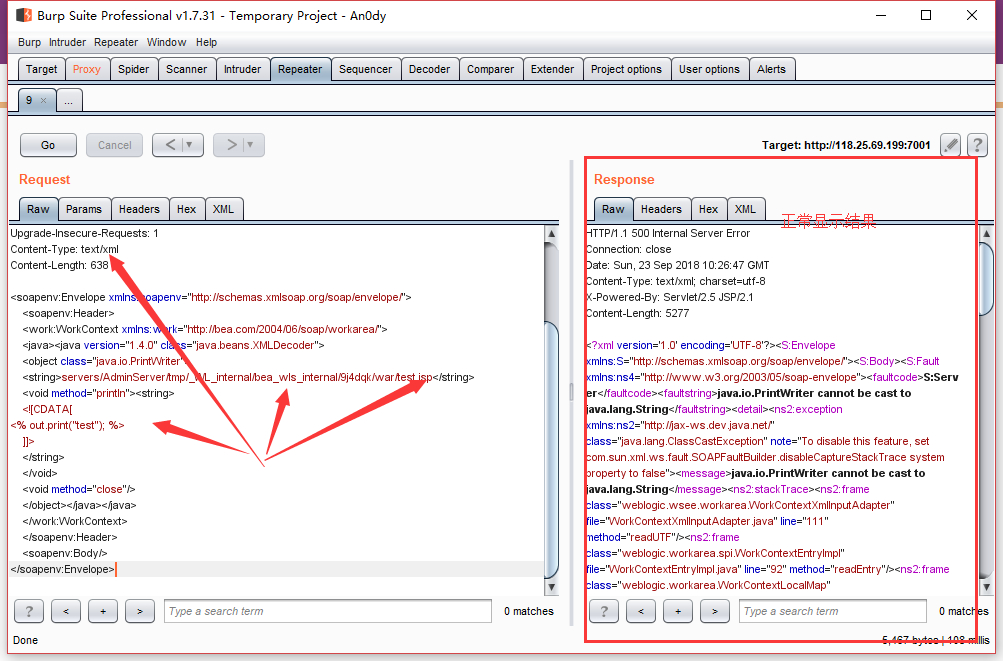
Task: Switch to the Comparer tab
Action: pos(491,69)
